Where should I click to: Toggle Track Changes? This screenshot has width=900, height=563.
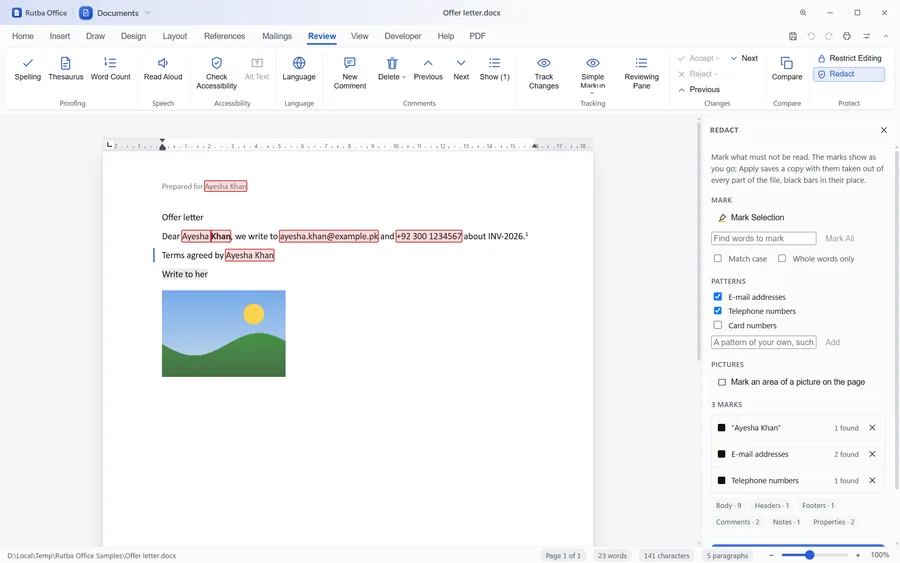[544, 73]
